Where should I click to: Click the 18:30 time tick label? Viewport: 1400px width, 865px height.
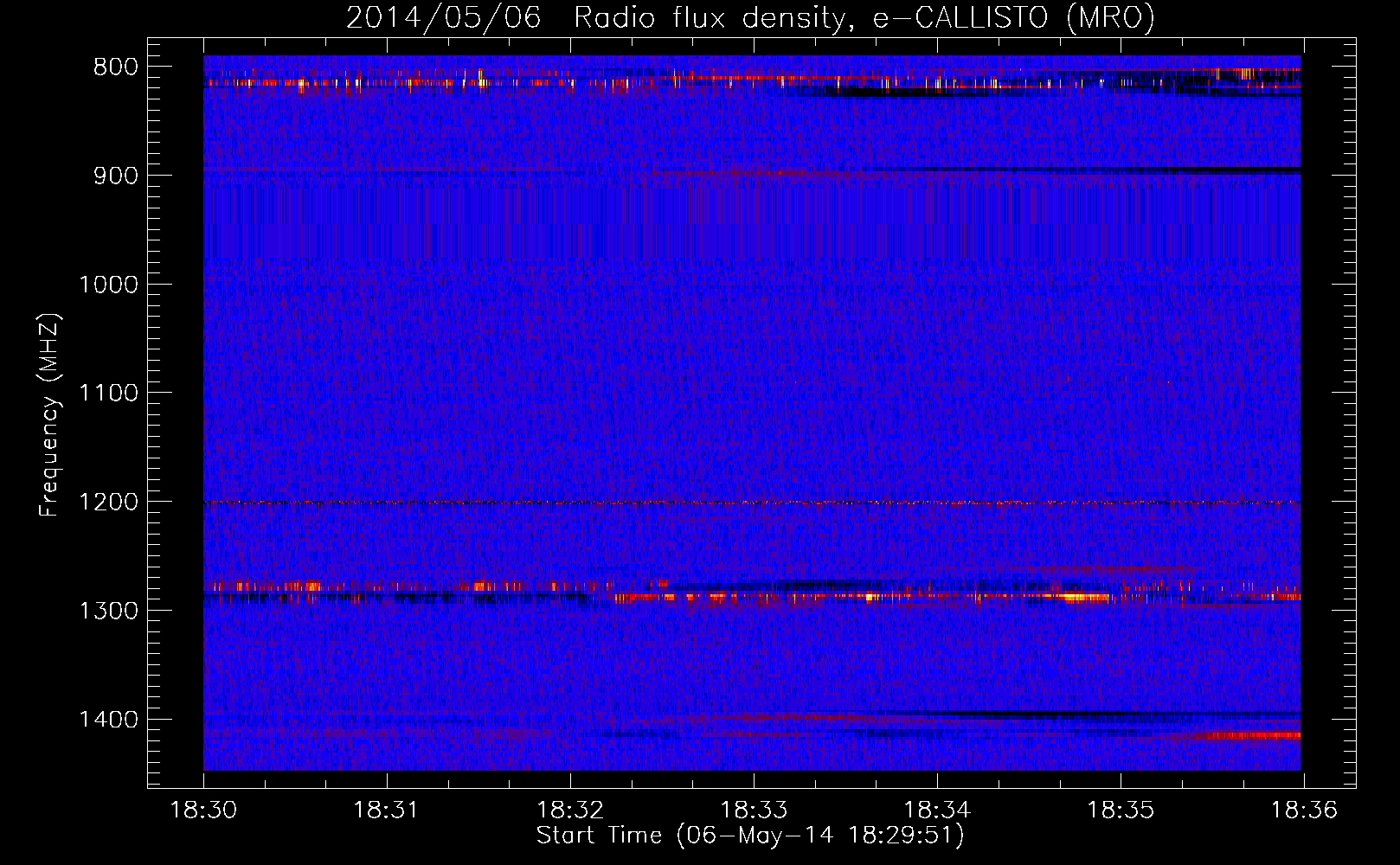pyautogui.click(x=204, y=811)
